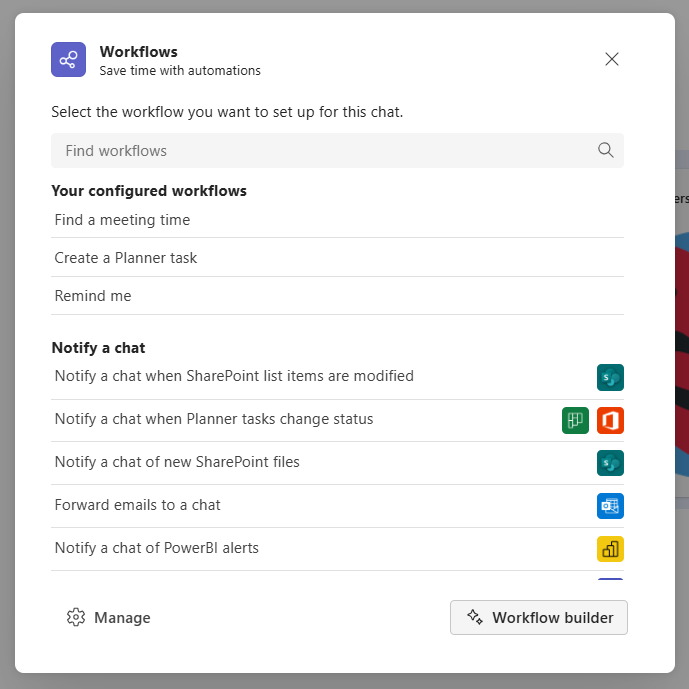
Task: Click the orange Office icon
Action: [x=610, y=421]
